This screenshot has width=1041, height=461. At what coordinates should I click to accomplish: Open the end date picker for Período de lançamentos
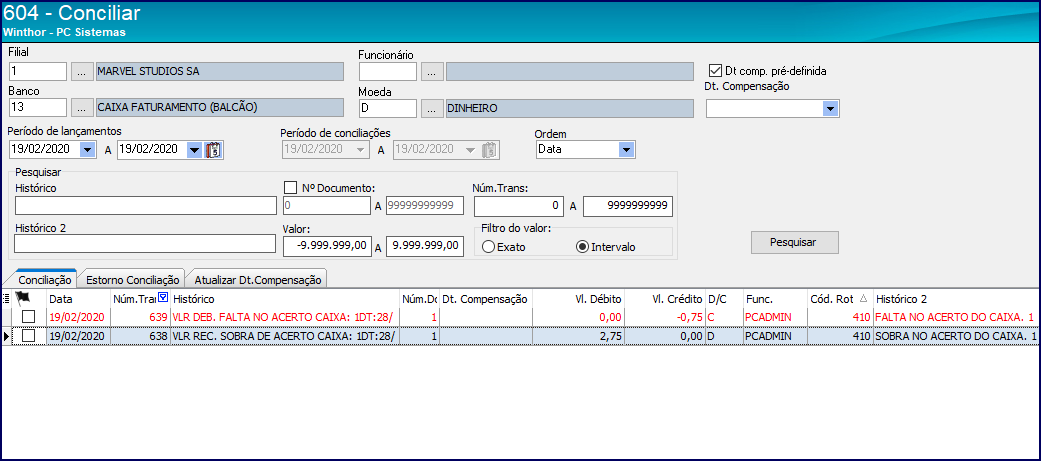pos(194,149)
